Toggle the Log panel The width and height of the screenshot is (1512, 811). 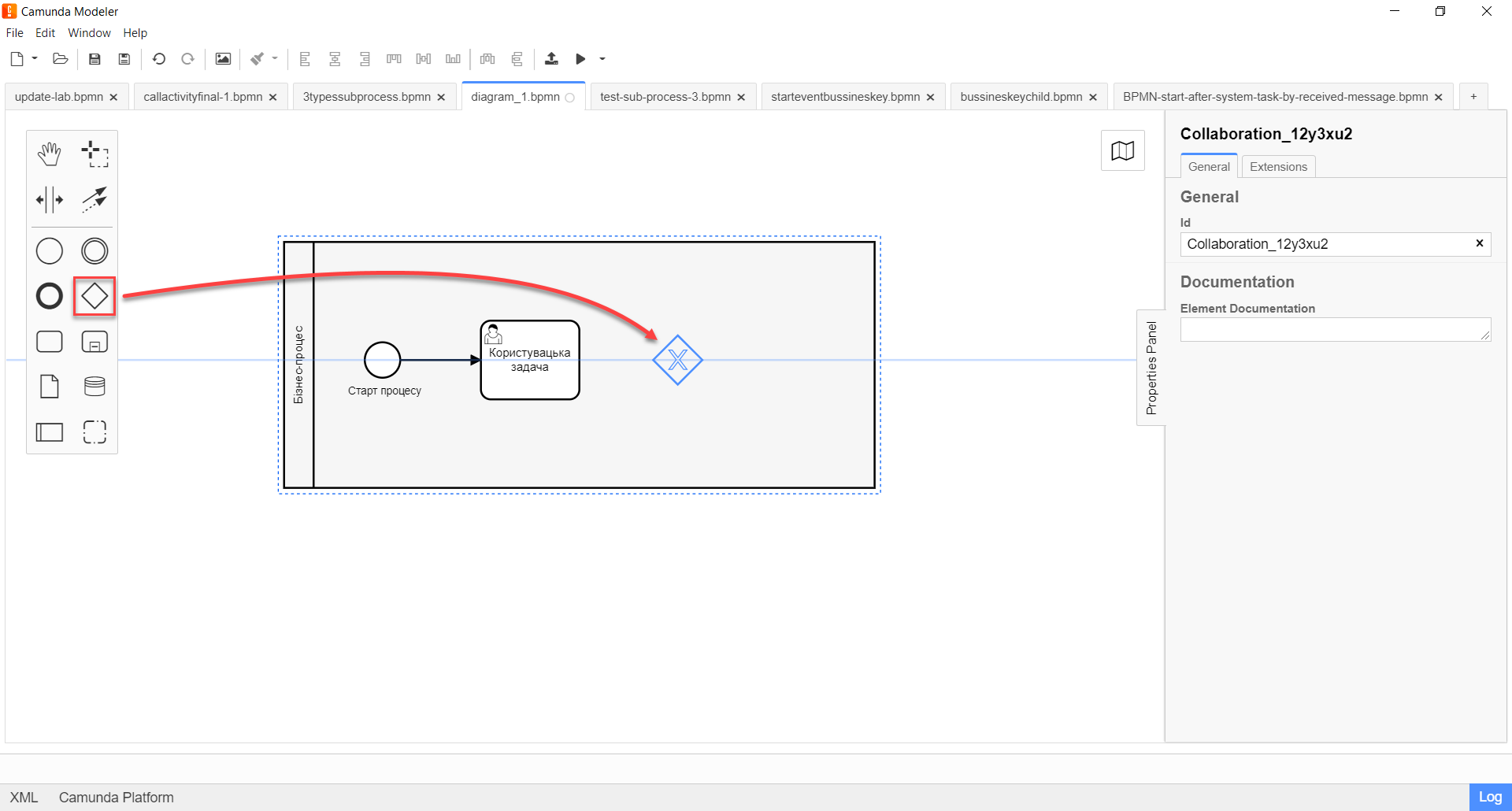[x=1490, y=798]
